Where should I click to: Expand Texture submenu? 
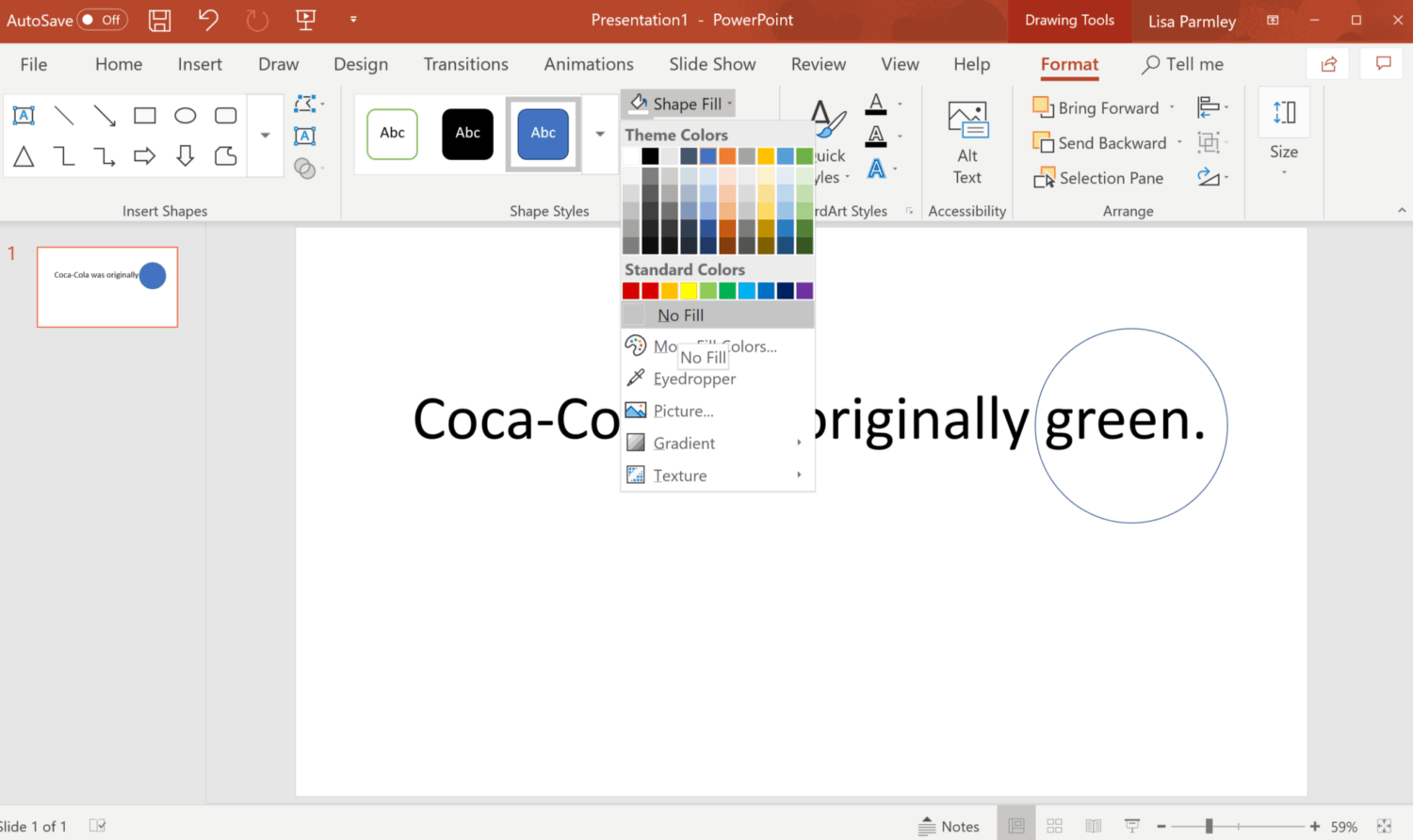pyautogui.click(x=718, y=476)
